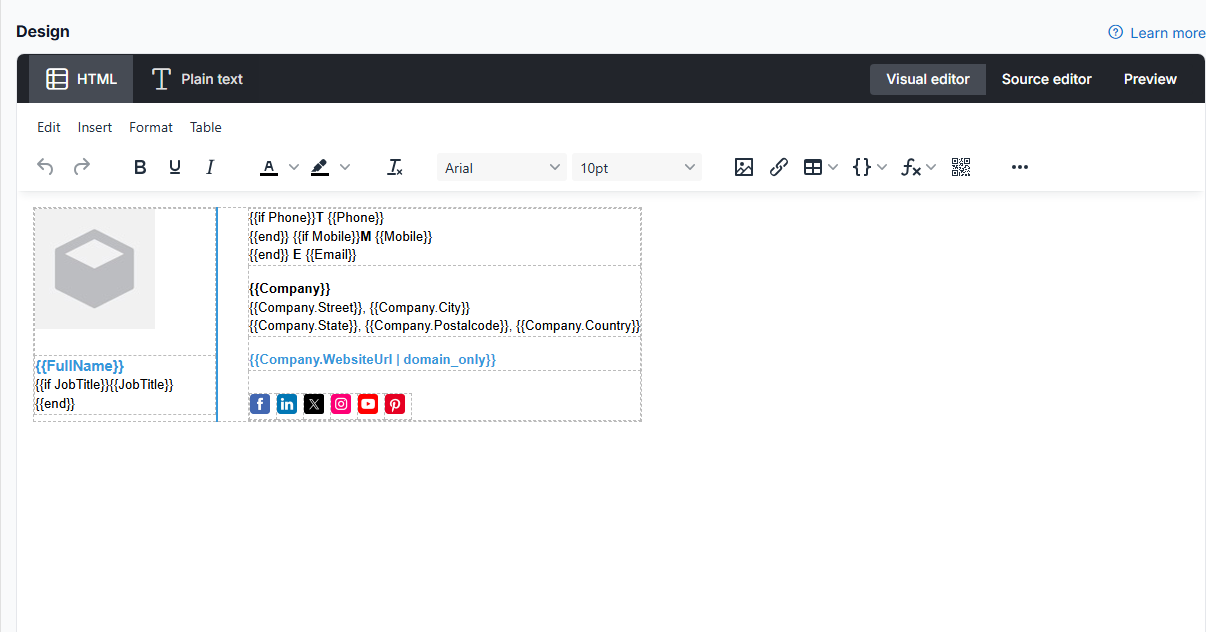The height and width of the screenshot is (632, 1221).
Task: Click the Pinterest icon in signature
Action: pos(395,404)
